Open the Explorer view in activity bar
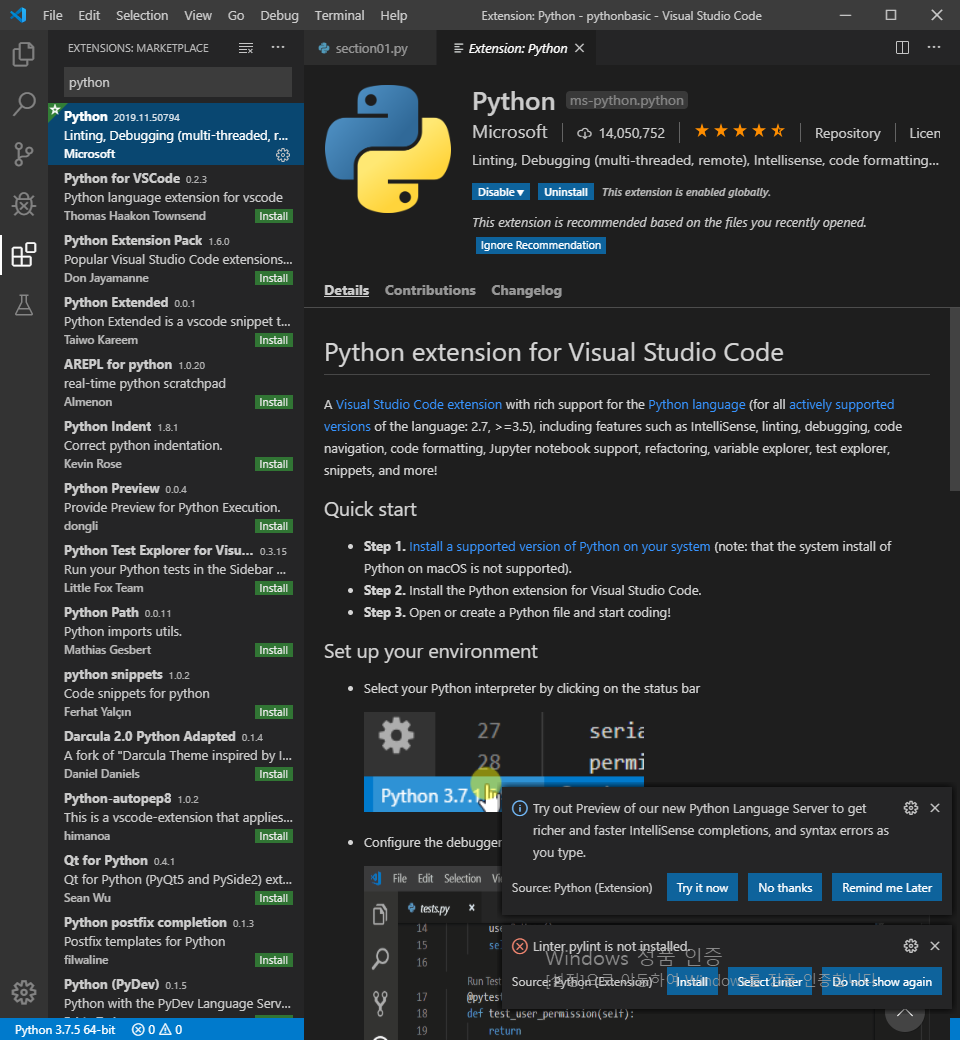This screenshot has width=960, height=1040. point(24,54)
